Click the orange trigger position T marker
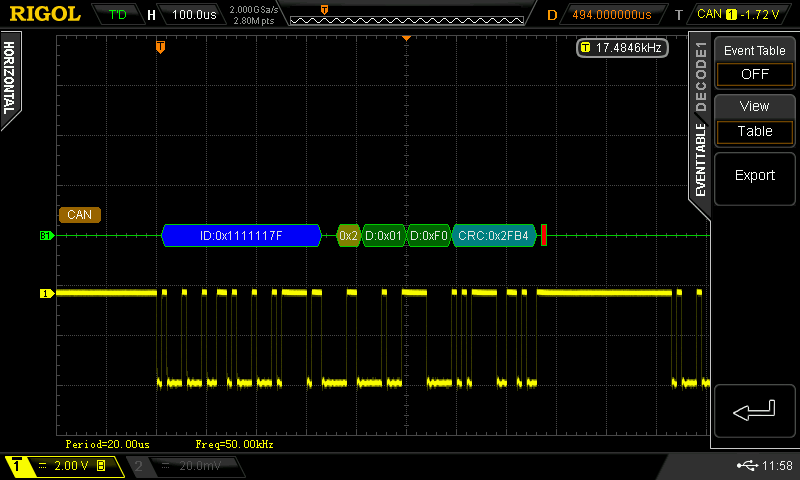800x480 pixels. click(160, 47)
